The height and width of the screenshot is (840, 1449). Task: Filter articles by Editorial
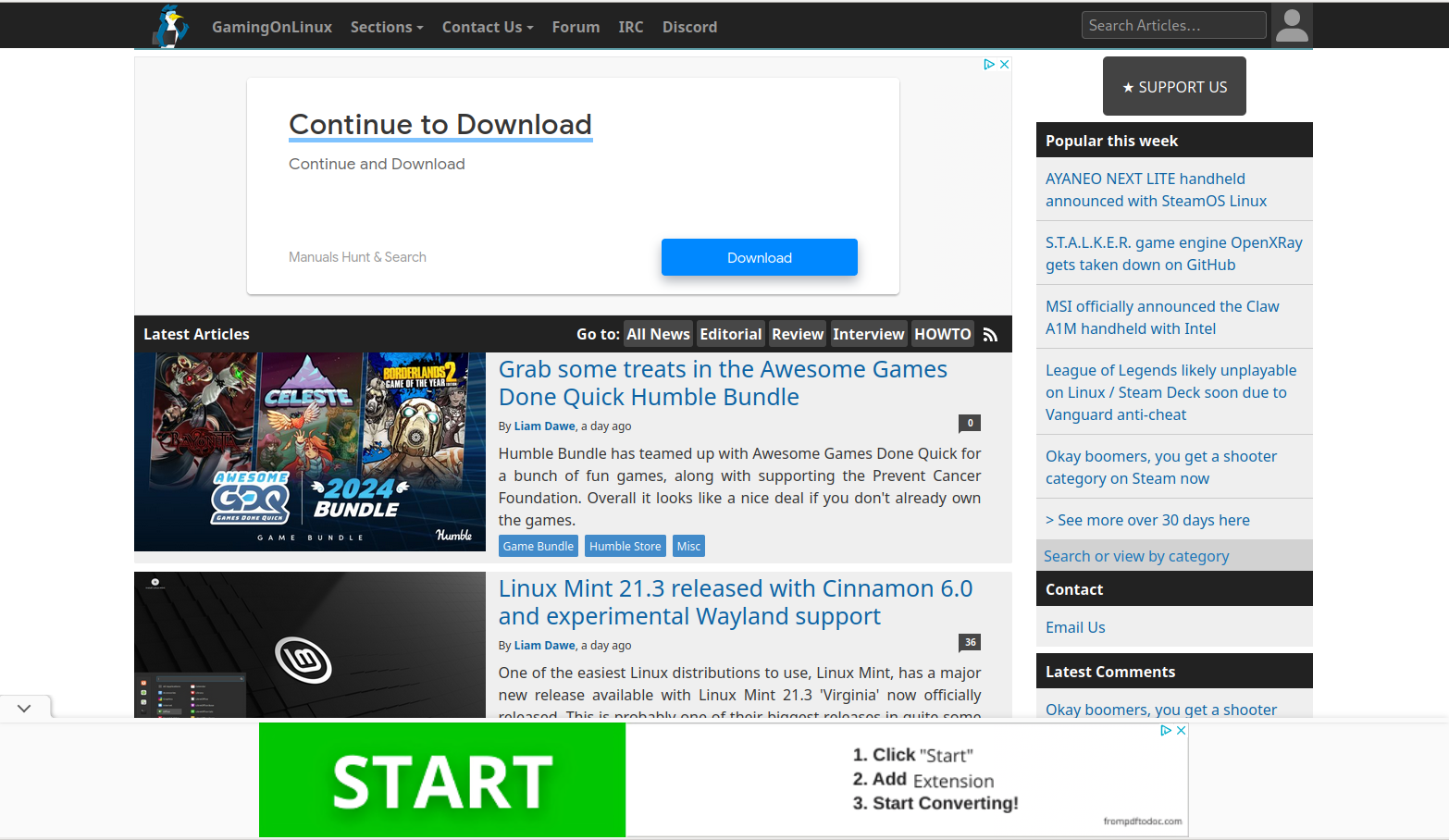tap(731, 334)
